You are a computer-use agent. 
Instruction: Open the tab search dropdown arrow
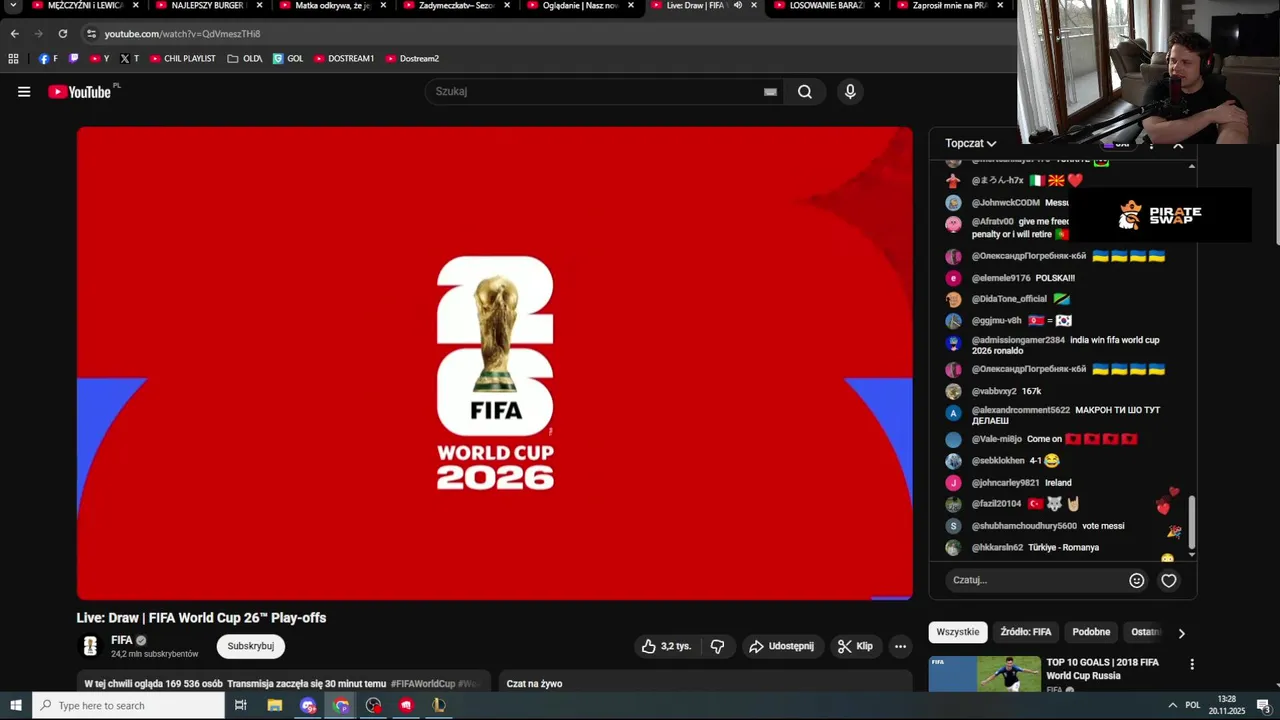point(14,6)
